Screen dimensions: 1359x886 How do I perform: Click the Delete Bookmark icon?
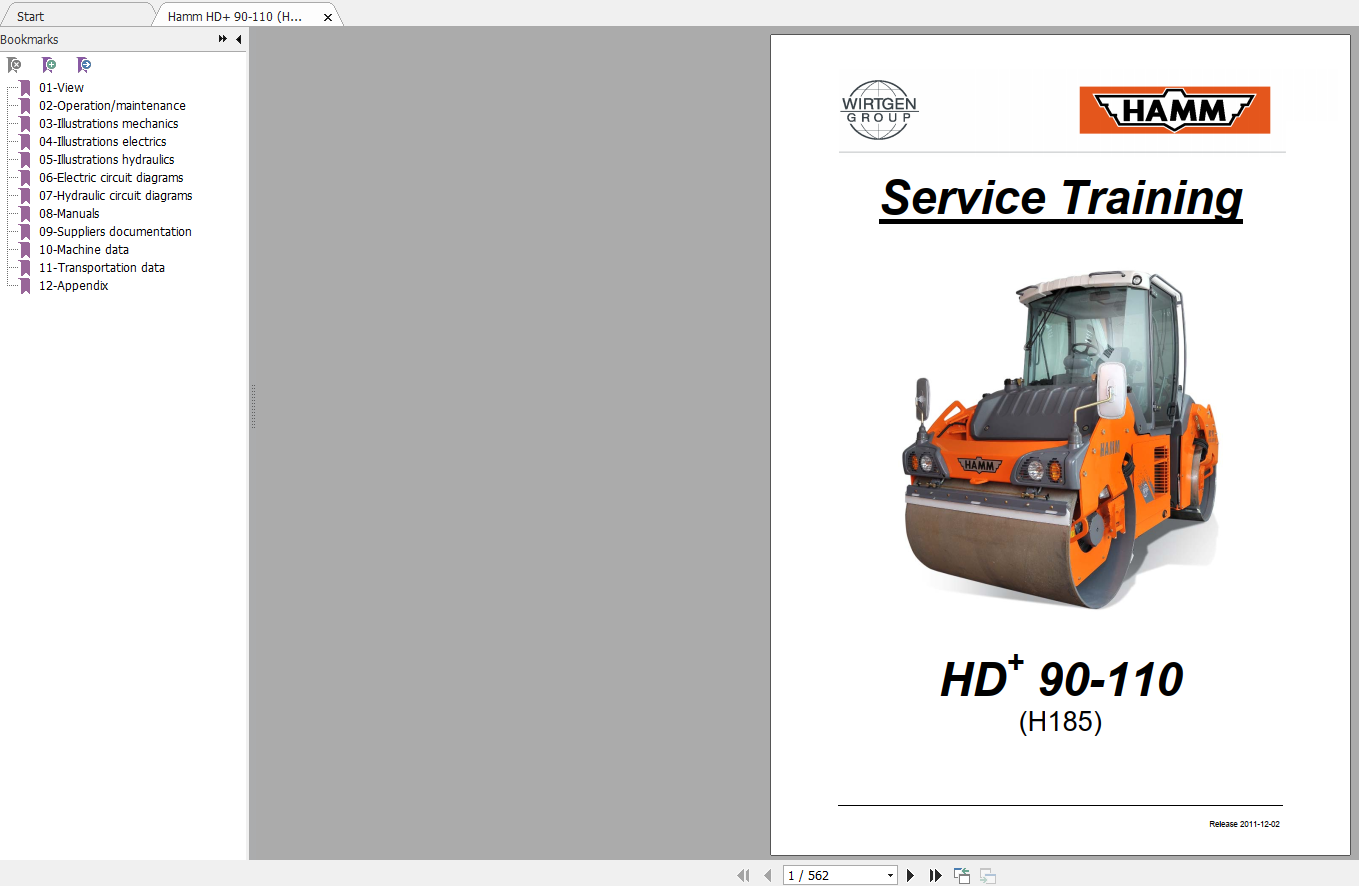pos(14,64)
